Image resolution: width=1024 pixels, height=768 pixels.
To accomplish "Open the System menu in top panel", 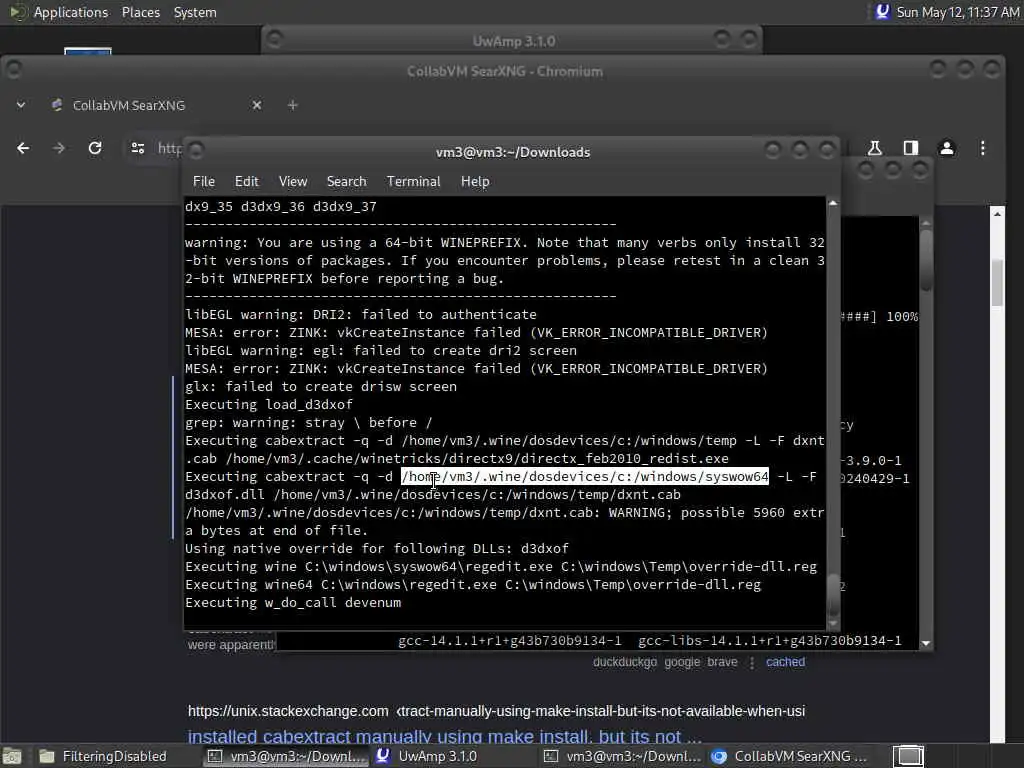I will [195, 12].
